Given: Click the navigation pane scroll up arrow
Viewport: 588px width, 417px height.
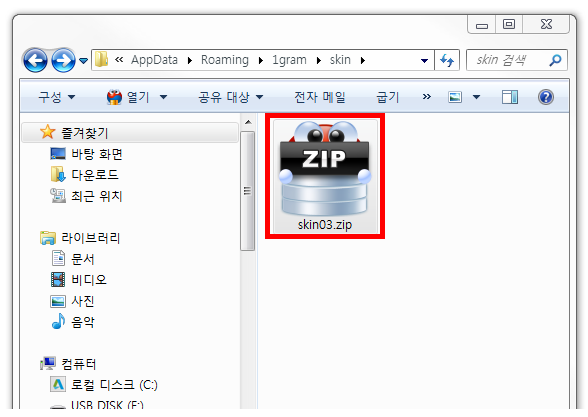Looking at the screenshot, I should click(x=248, y=122).
